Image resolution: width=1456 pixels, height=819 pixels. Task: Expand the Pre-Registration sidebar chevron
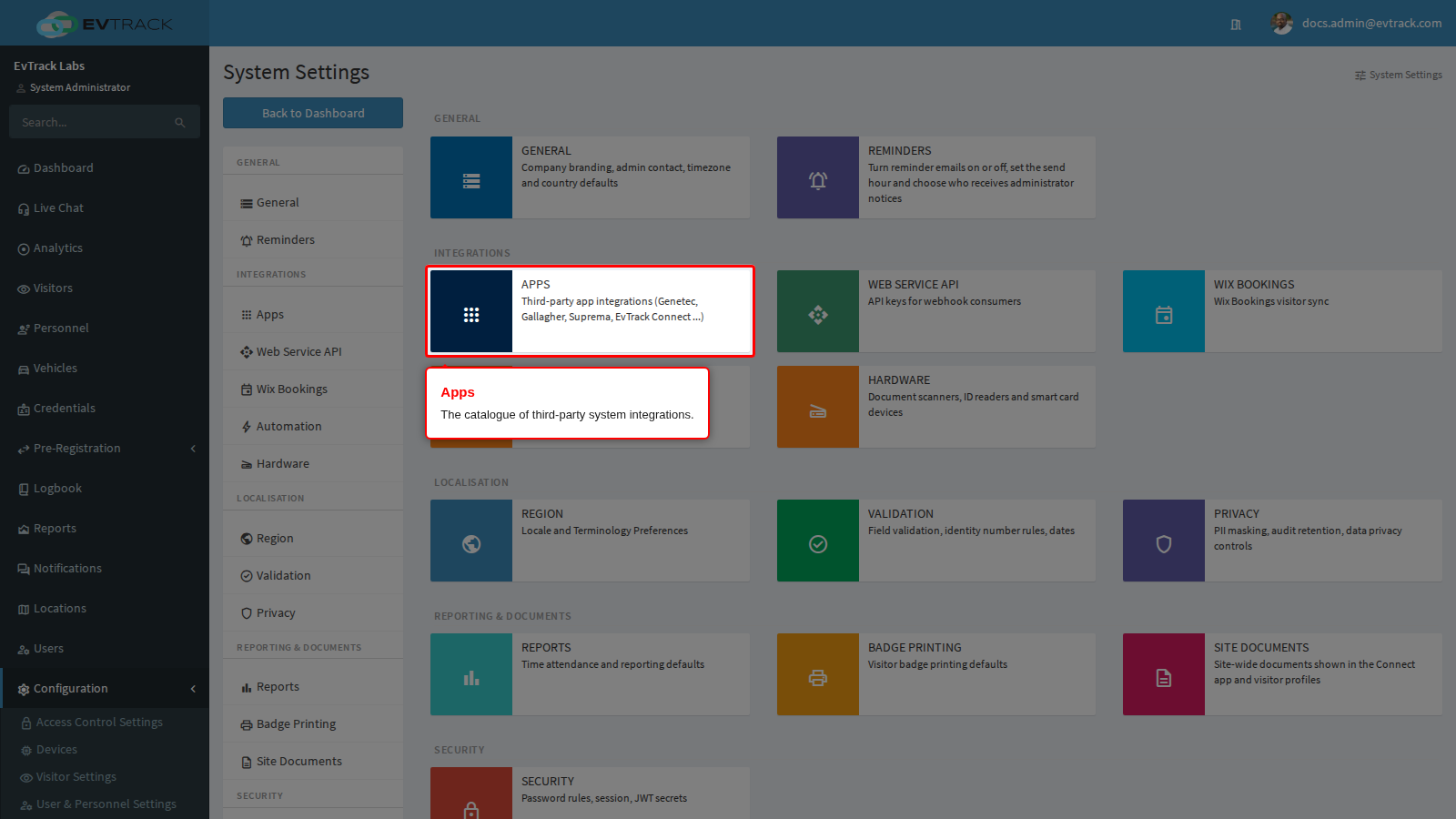[193, 449]
